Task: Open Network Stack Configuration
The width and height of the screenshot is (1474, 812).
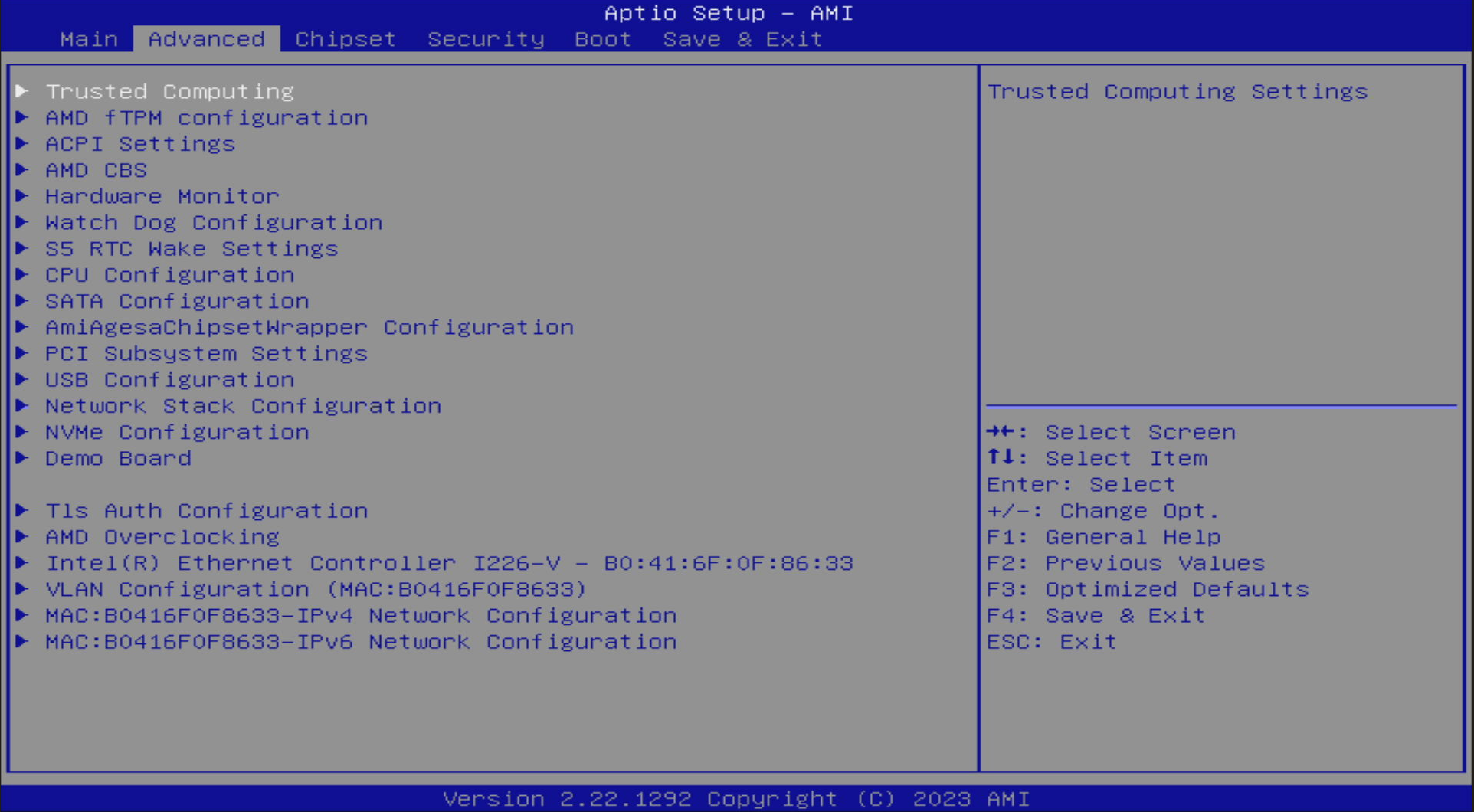Action: [244, 406]
